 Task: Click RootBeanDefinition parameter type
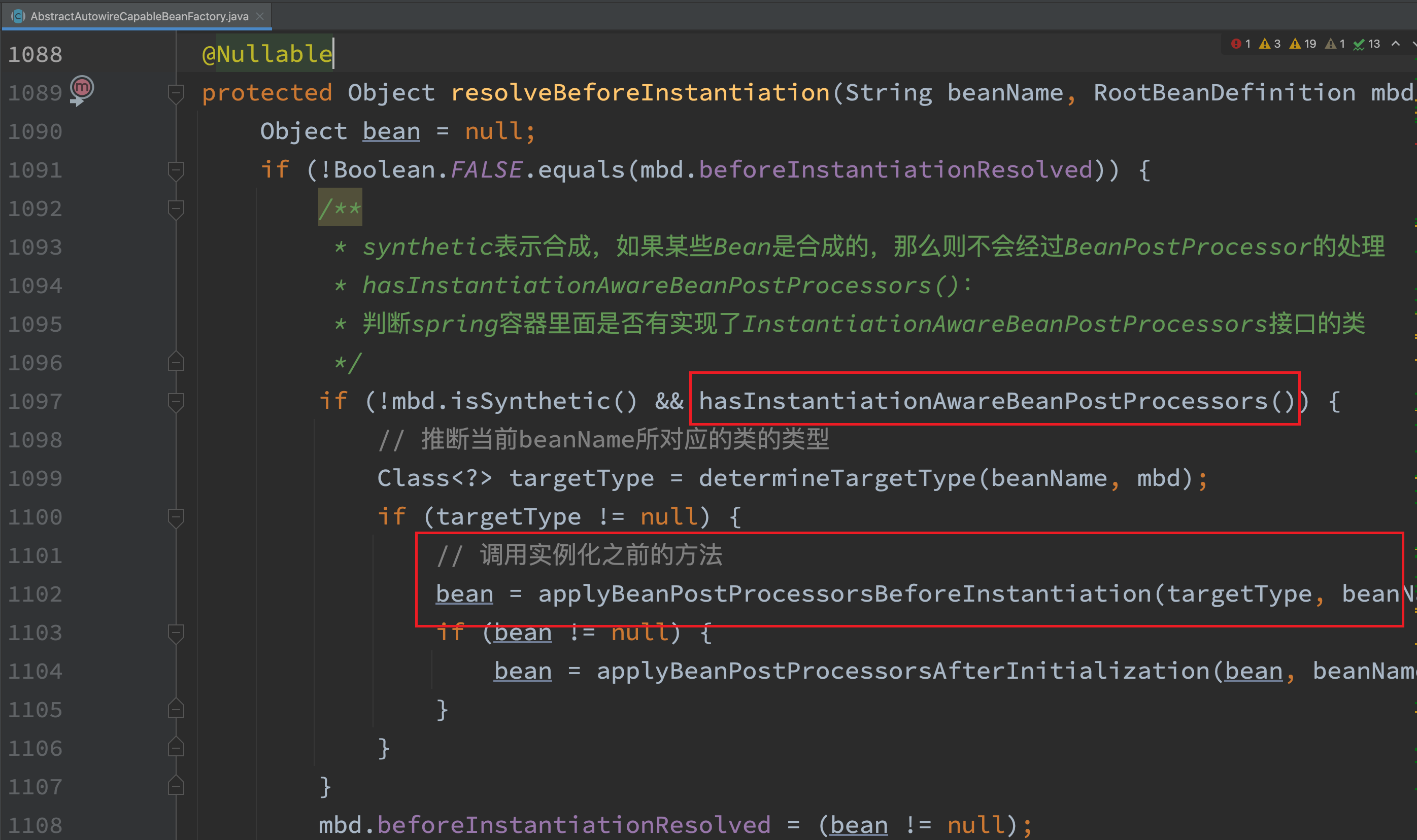[1225, 93]
